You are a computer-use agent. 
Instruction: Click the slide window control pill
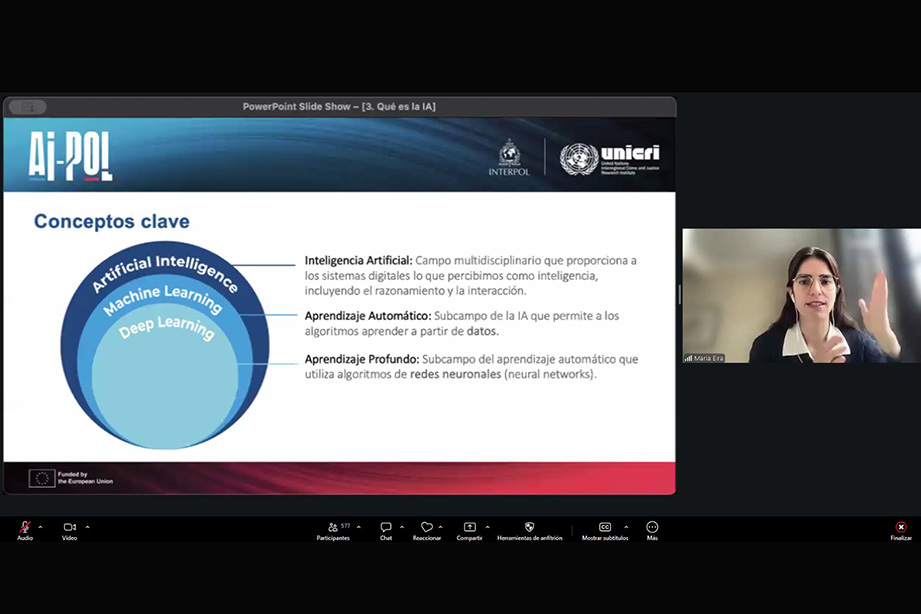click(27, 107)
